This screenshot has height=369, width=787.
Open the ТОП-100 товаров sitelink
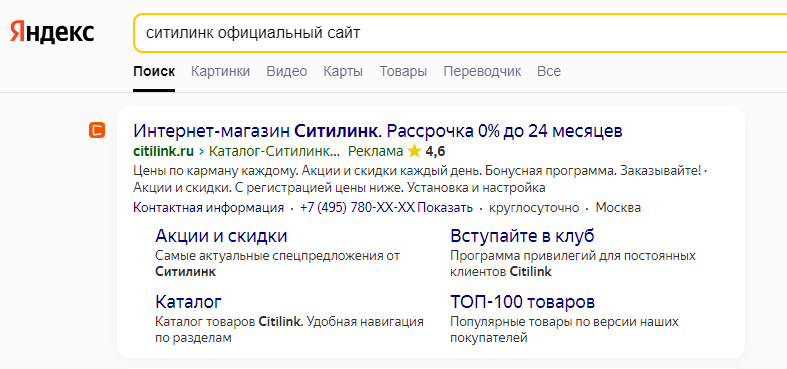522,302
